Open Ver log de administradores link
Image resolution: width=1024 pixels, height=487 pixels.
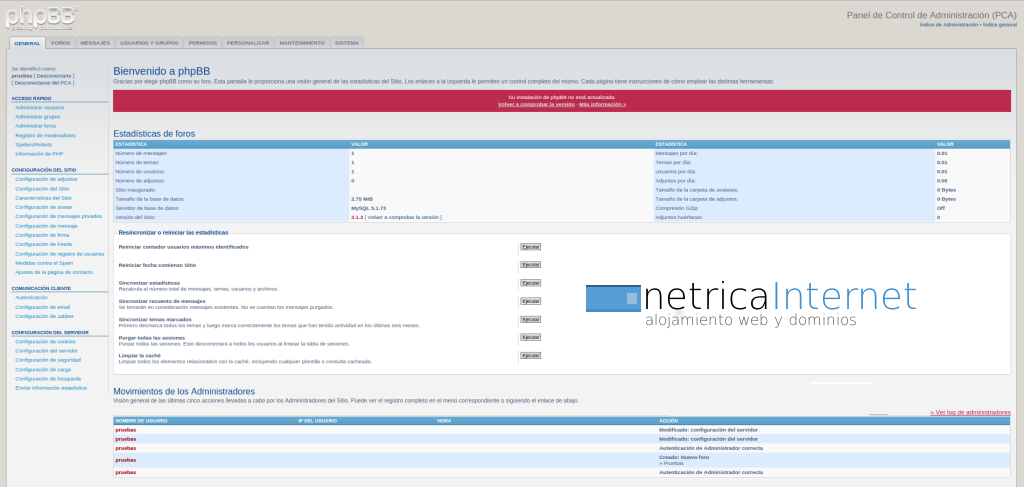[970, 413]
